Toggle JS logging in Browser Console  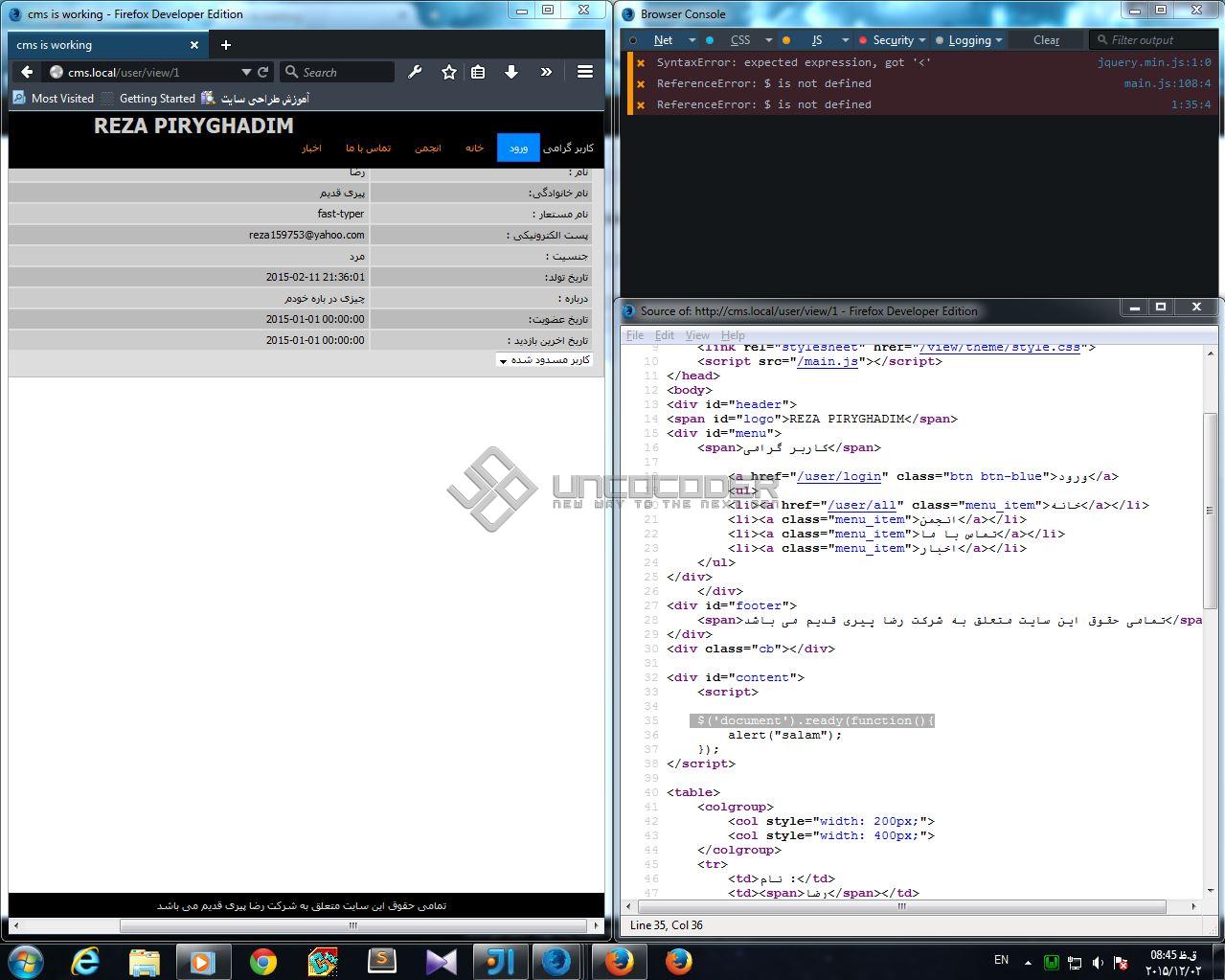[816, 40]
